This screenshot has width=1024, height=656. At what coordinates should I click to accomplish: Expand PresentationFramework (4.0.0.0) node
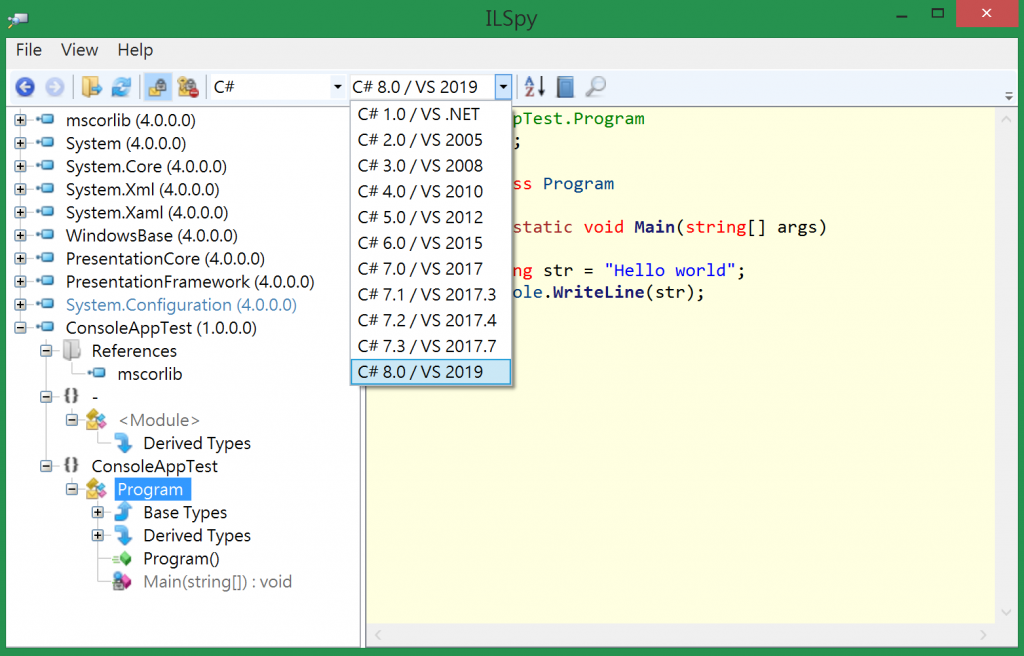click(20, 282)
